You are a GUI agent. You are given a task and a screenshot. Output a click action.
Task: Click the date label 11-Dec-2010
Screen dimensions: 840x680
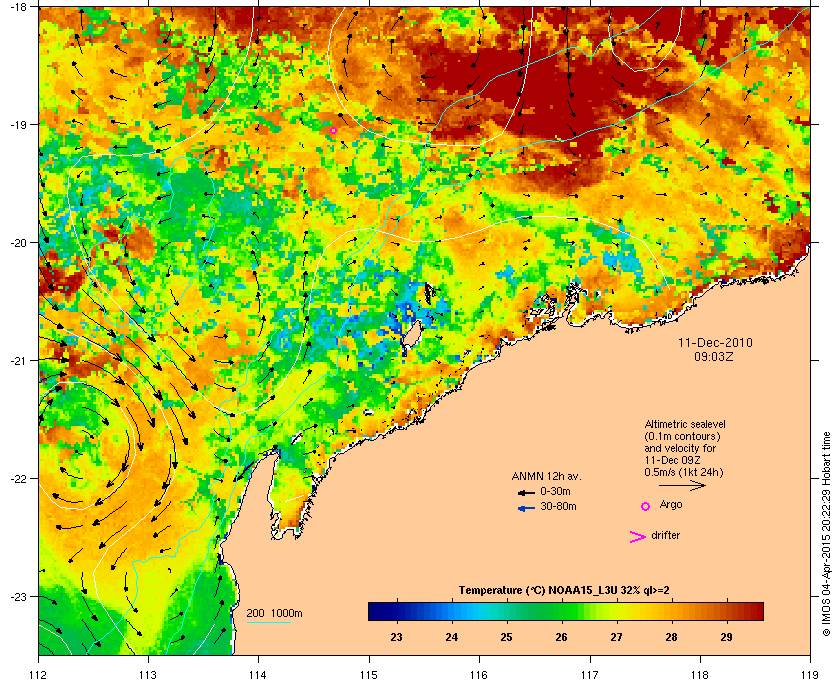pyautogui.click(x=715, y=343)
